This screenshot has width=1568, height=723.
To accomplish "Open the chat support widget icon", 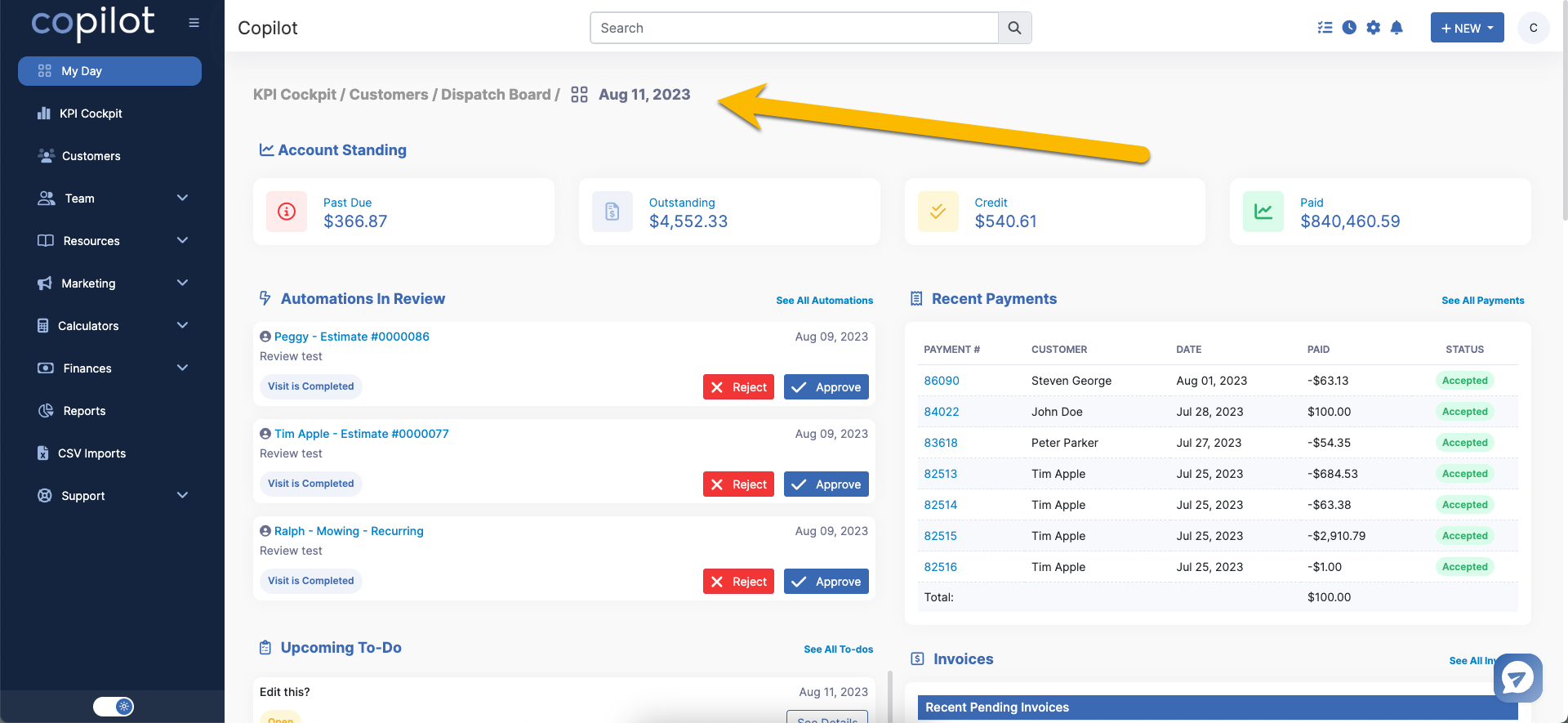I will tap(1517, 678).
